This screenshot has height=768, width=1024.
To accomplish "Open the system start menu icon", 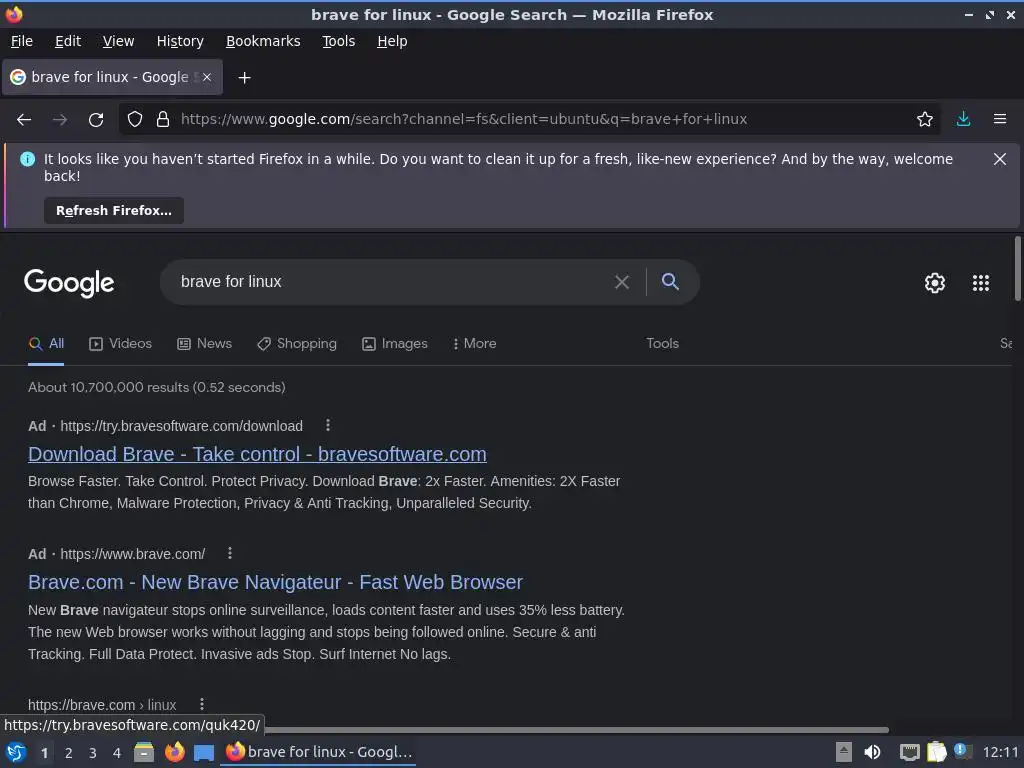I will click(16, 753).
